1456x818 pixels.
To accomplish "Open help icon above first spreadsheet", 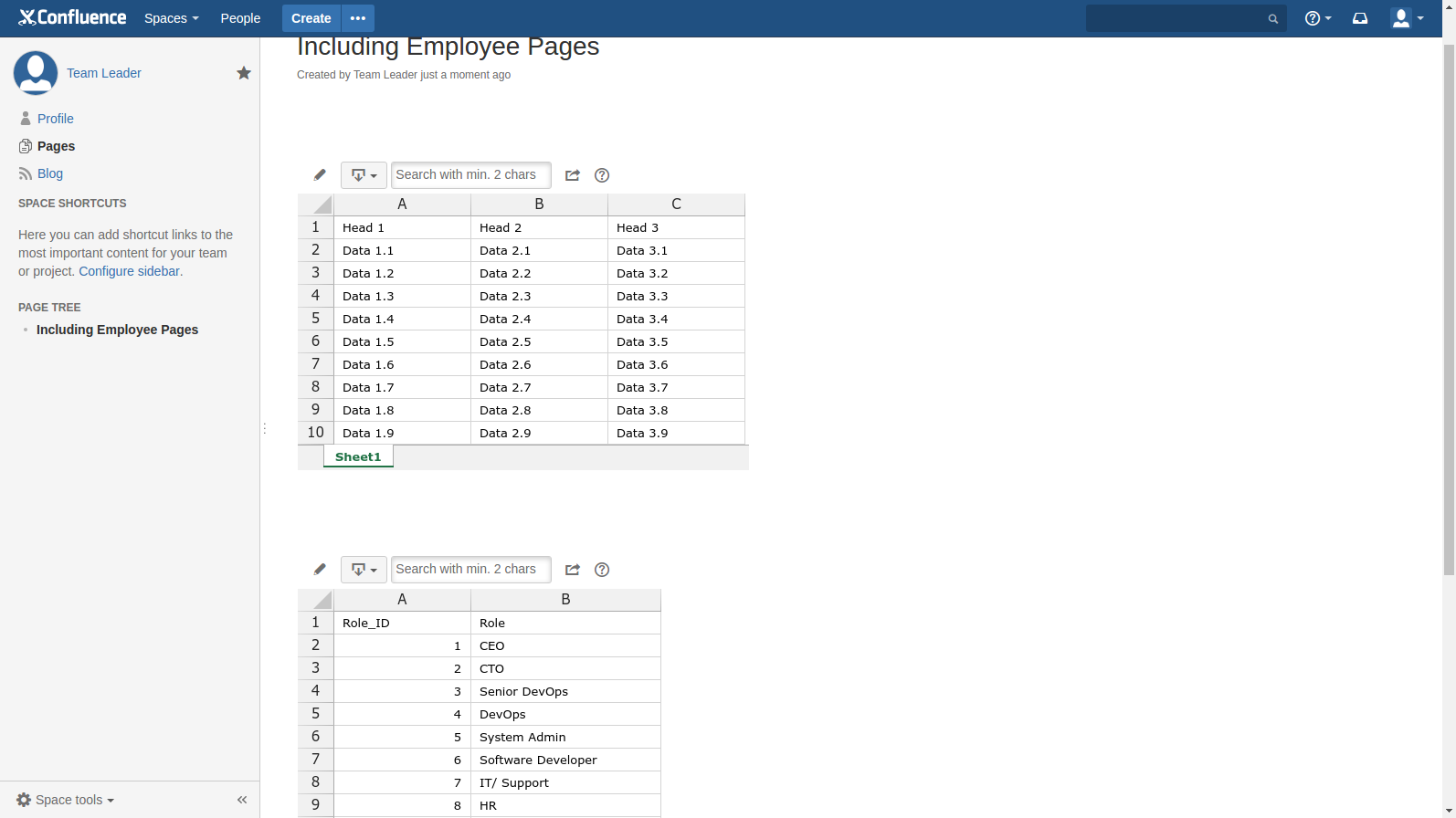I will [602, 175].
